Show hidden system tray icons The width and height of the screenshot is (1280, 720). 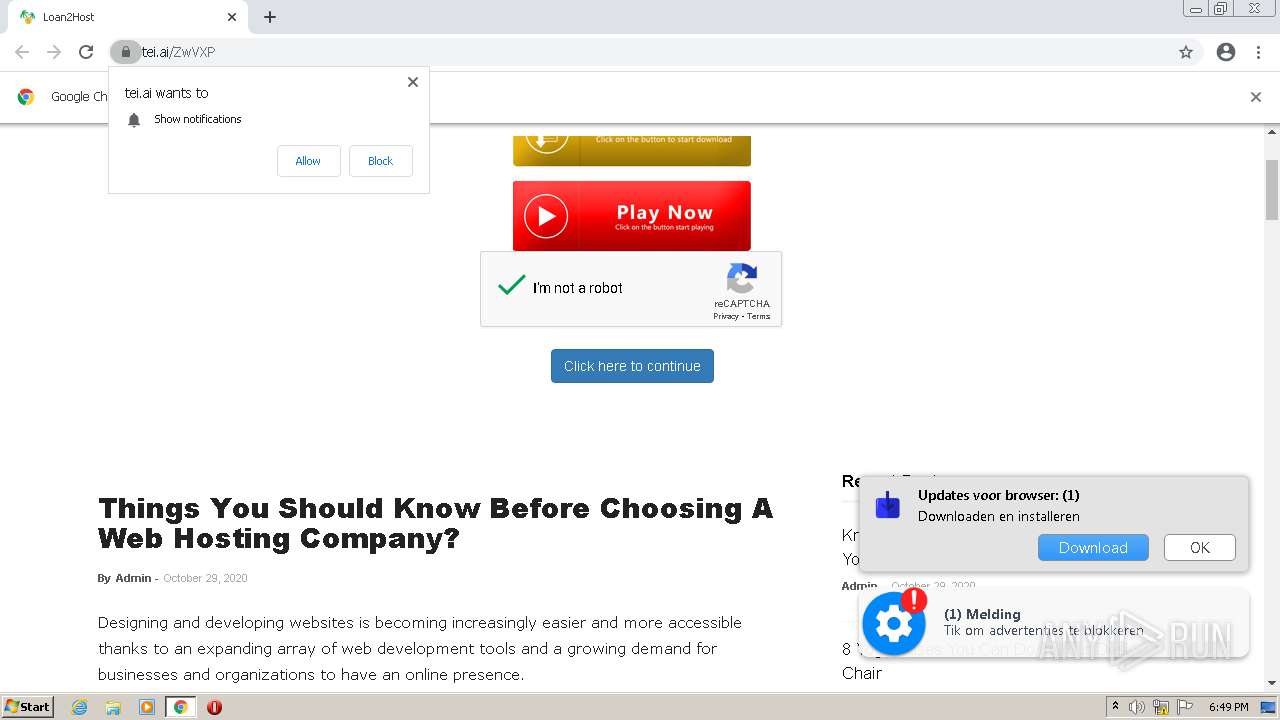point(1116,707)
